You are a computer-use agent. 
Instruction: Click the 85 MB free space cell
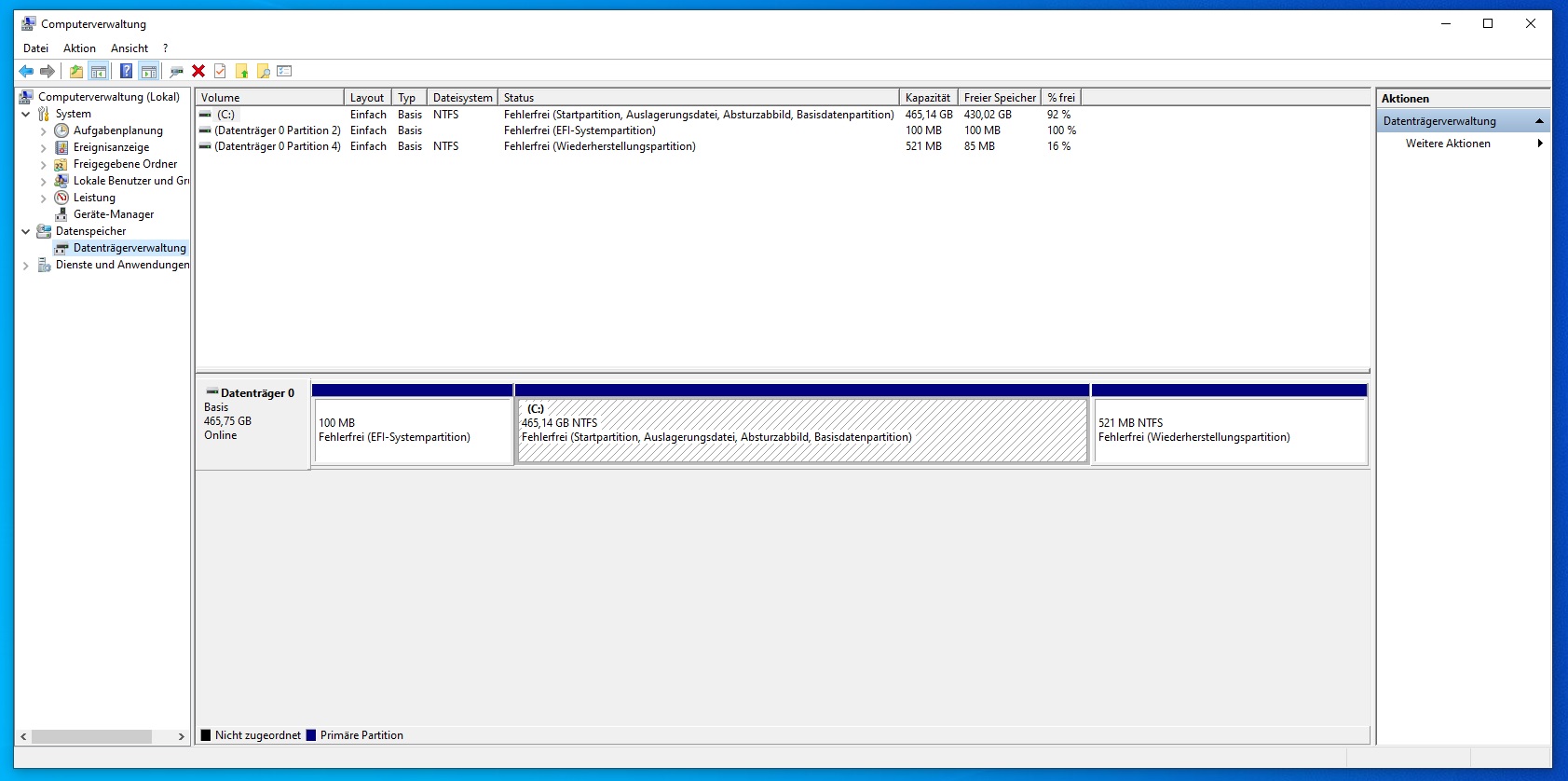point(979,146)
